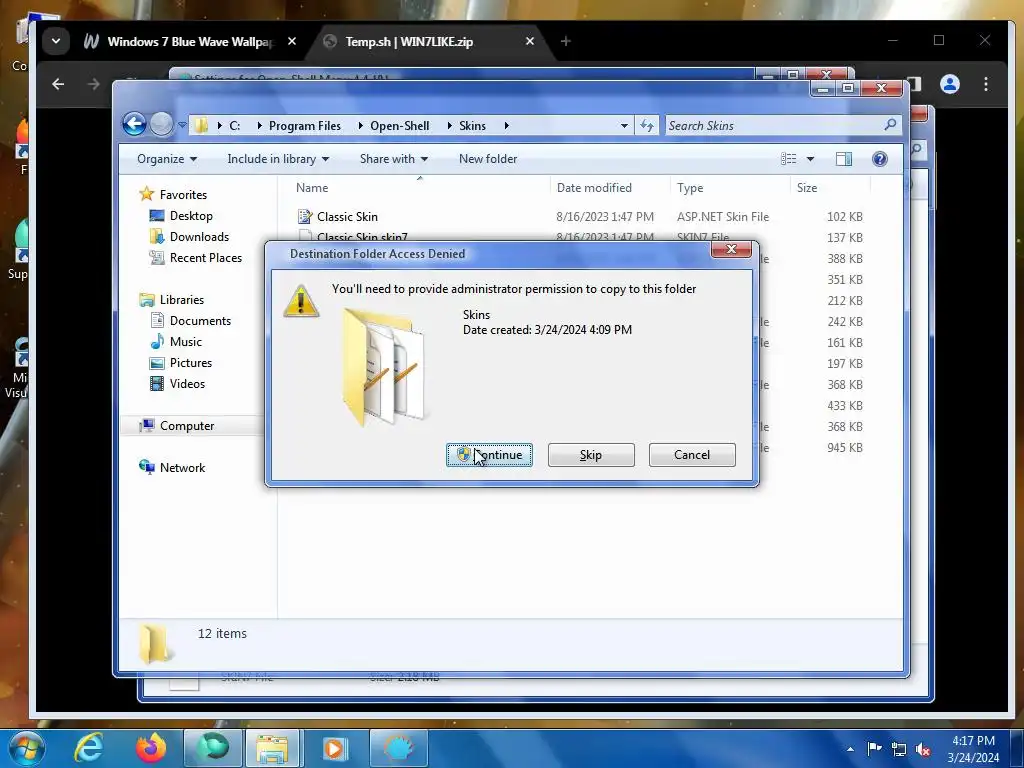Open Recent Places in the navigation pane
The height and width of the screenshot is (768, 1024).
point(196,257)
